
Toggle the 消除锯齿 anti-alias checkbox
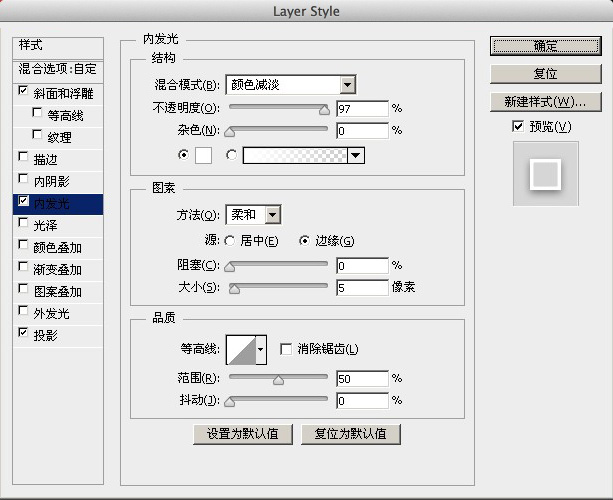[286, 349]
